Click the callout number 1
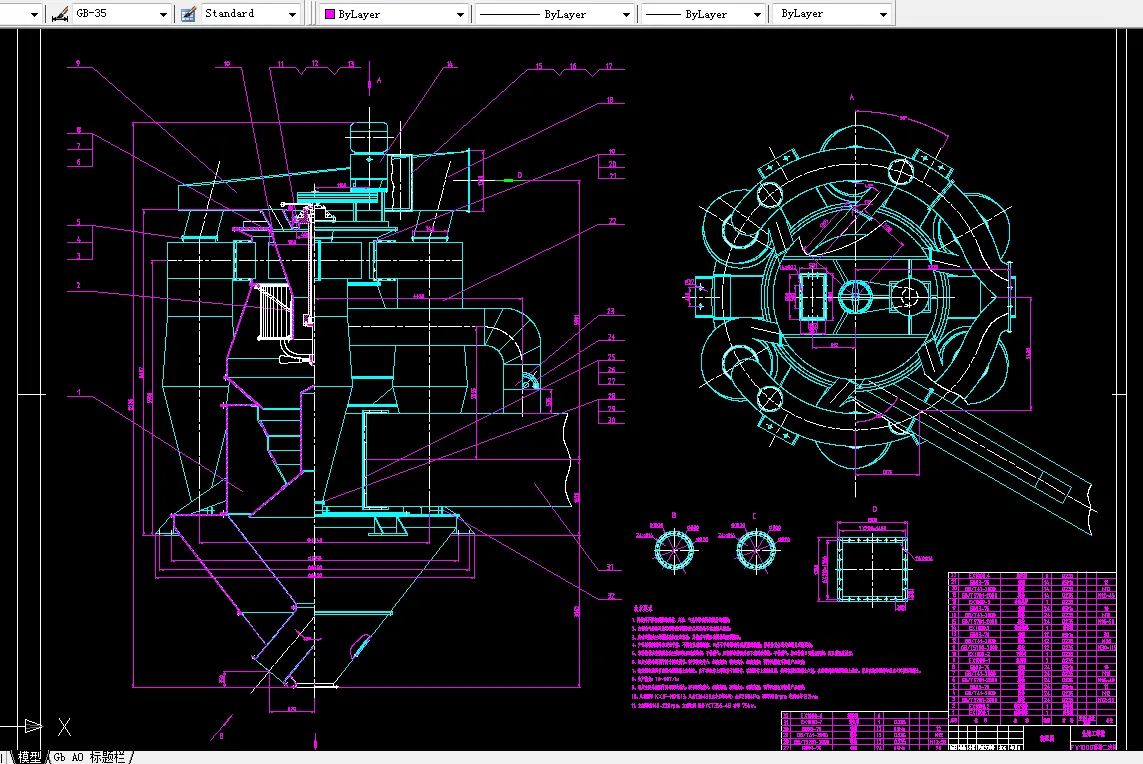The height and width of the screenshot is (764, 1143). pyautogui.click(x=79, y=393)
